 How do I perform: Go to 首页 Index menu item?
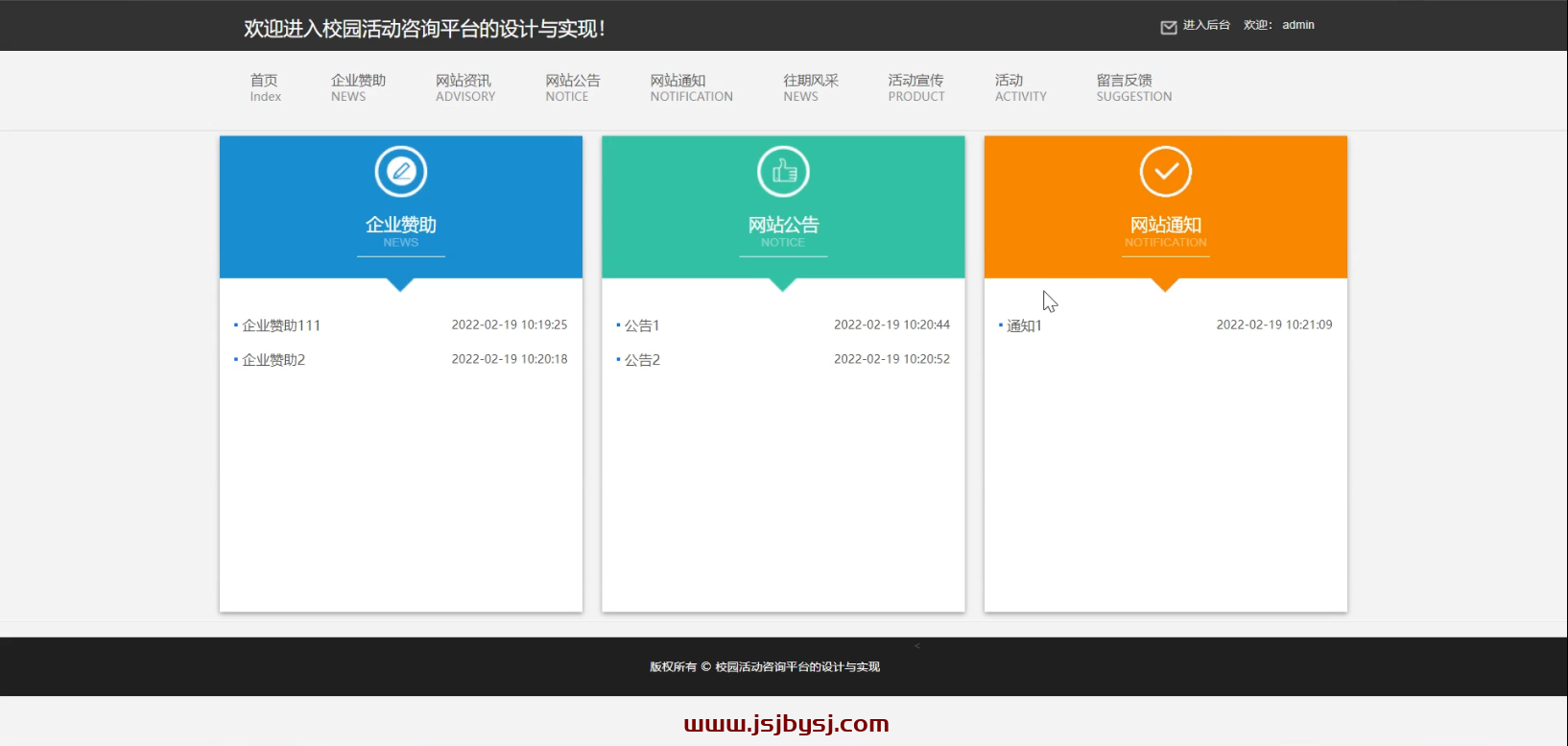click(265, 87)
